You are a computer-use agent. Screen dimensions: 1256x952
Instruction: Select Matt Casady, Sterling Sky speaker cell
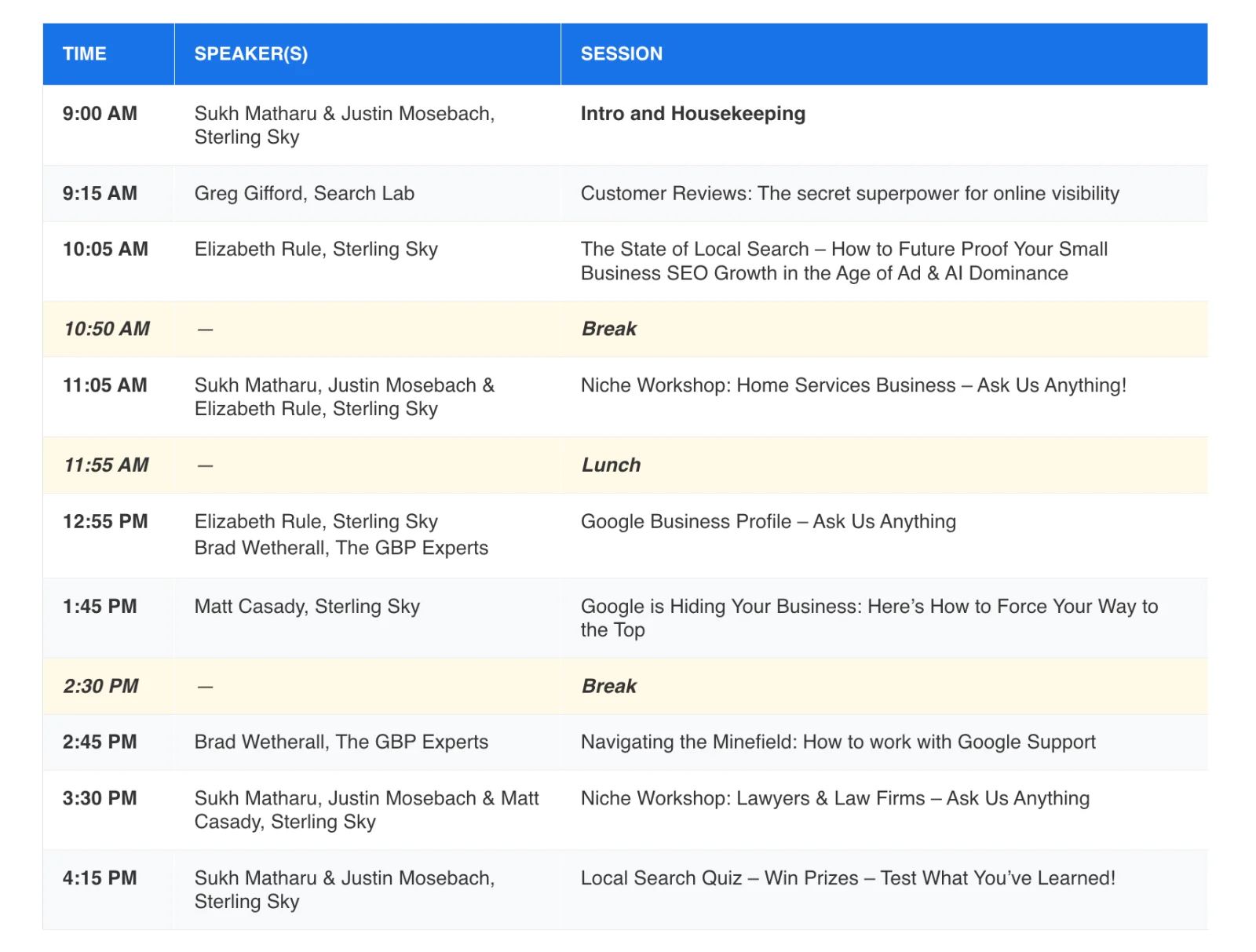[x=308, y=607]
